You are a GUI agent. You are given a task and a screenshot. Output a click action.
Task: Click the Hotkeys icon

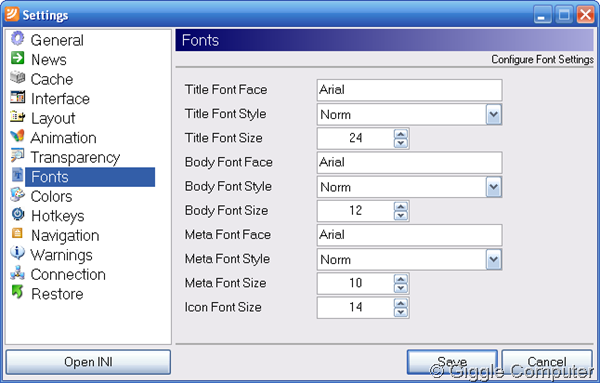[18, 214]
